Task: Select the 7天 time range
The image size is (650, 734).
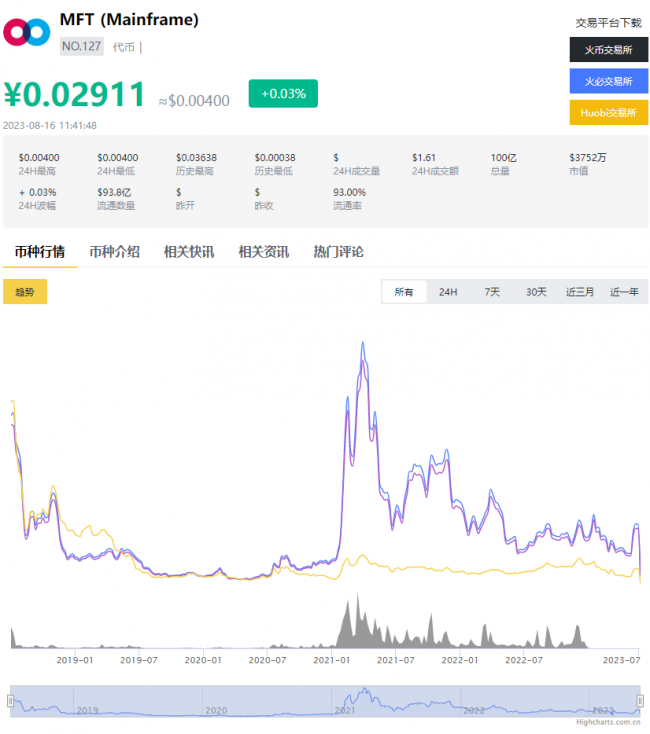Action: pyautogui.click(x=492, y=292)
